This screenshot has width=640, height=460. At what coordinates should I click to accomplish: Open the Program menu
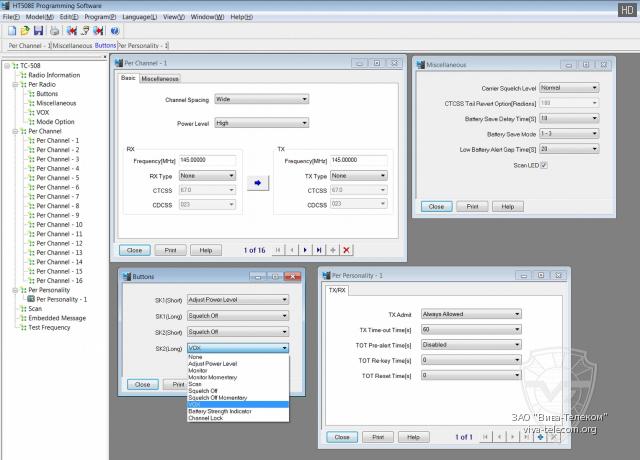pyautogui.click(x=99, y=17)
